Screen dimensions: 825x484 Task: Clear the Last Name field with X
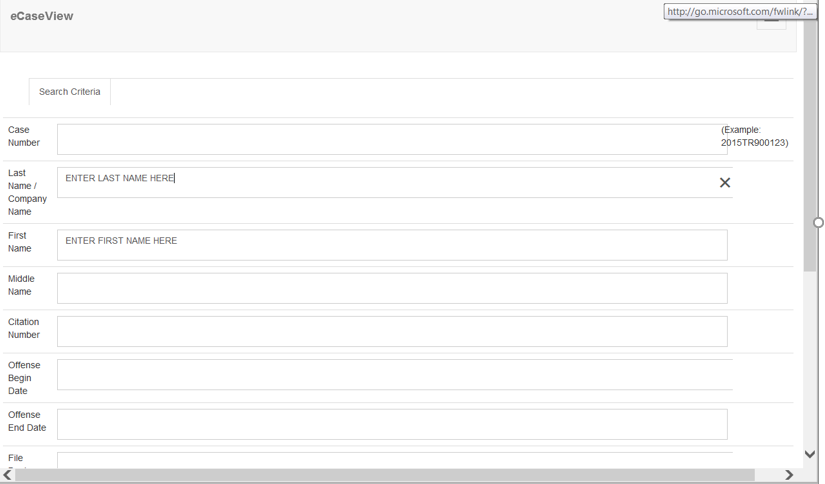tap(725, 183)
